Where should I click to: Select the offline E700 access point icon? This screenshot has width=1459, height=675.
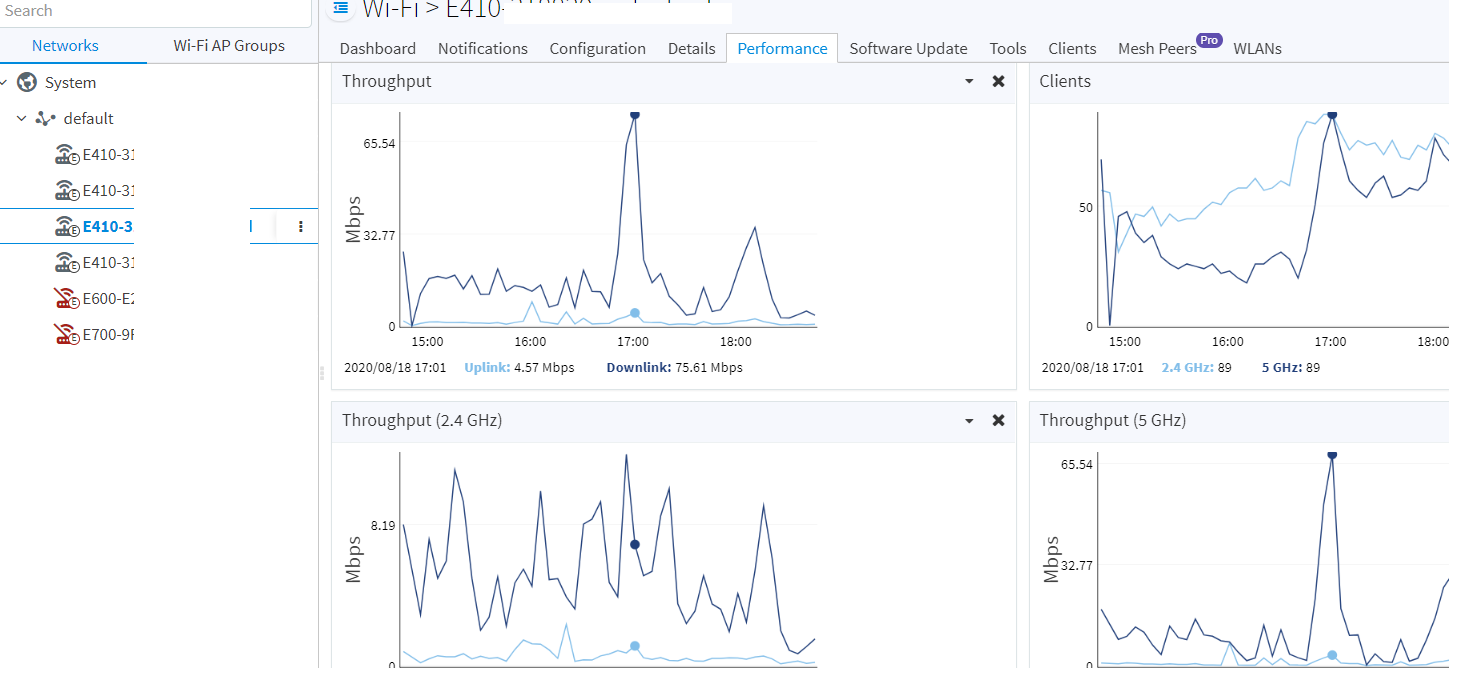[66, 335]
